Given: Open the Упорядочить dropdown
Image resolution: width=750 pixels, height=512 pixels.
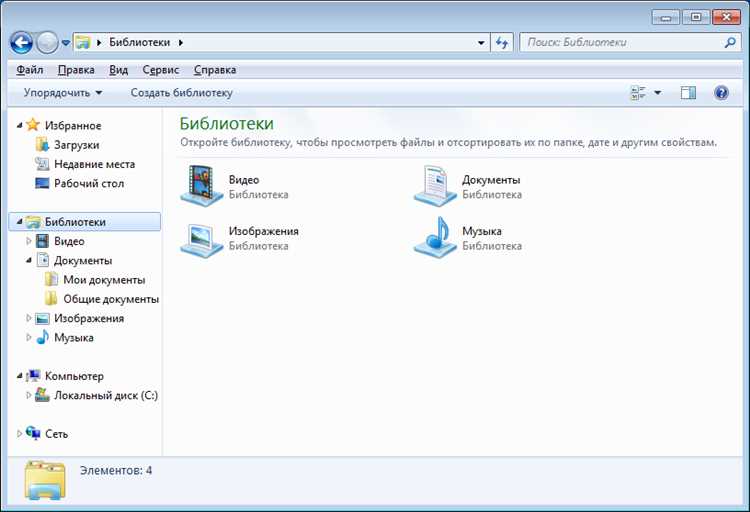Looking at the screenshot, I should pyautogui.click(x=63, y=93).
